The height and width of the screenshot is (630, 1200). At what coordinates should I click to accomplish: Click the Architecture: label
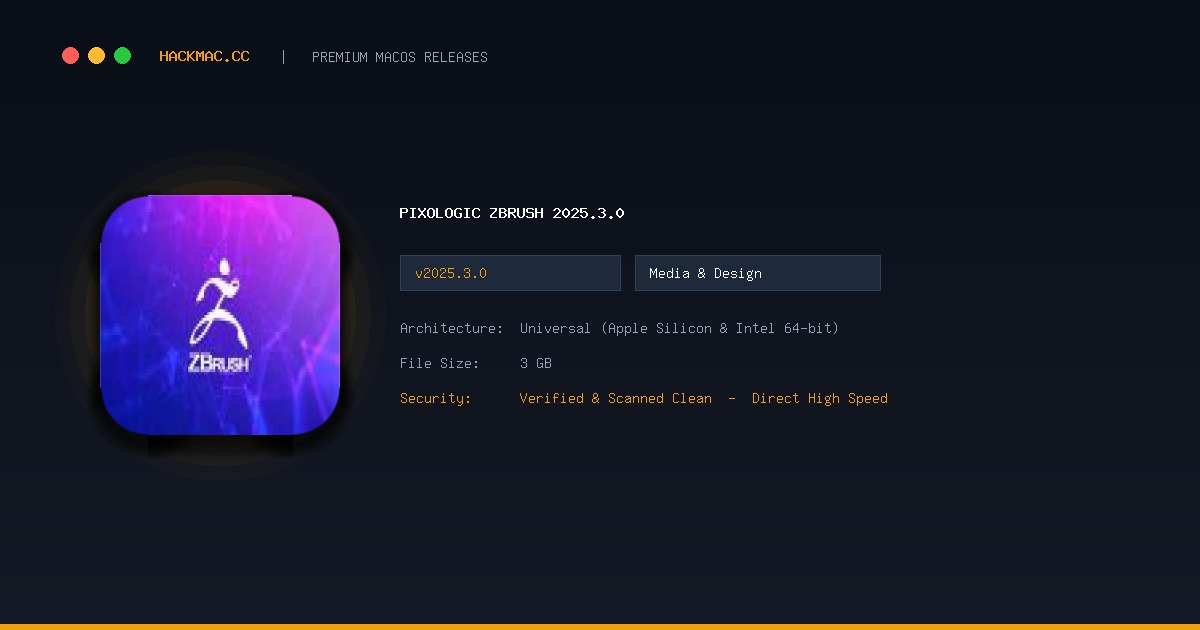(x=452, y=328)
